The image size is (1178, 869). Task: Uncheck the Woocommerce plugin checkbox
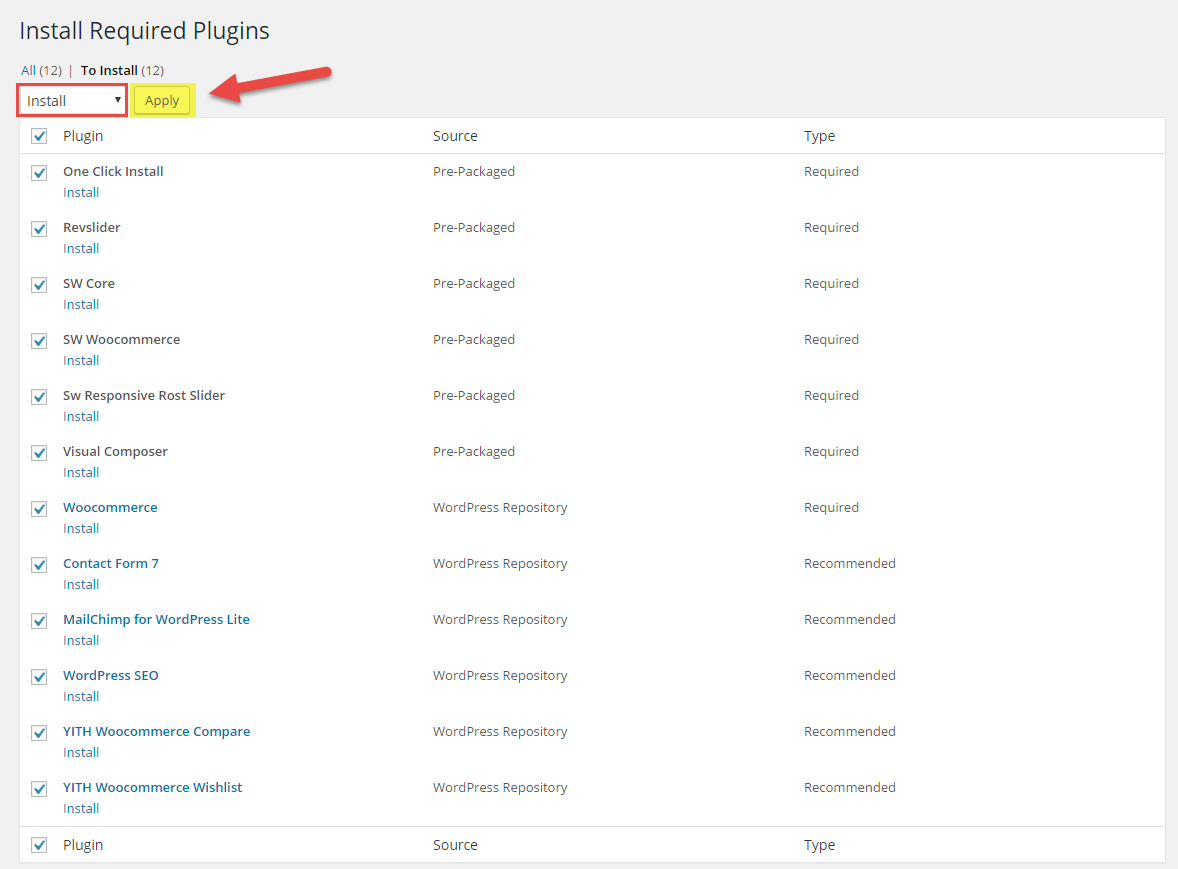[x=39, y=508]
